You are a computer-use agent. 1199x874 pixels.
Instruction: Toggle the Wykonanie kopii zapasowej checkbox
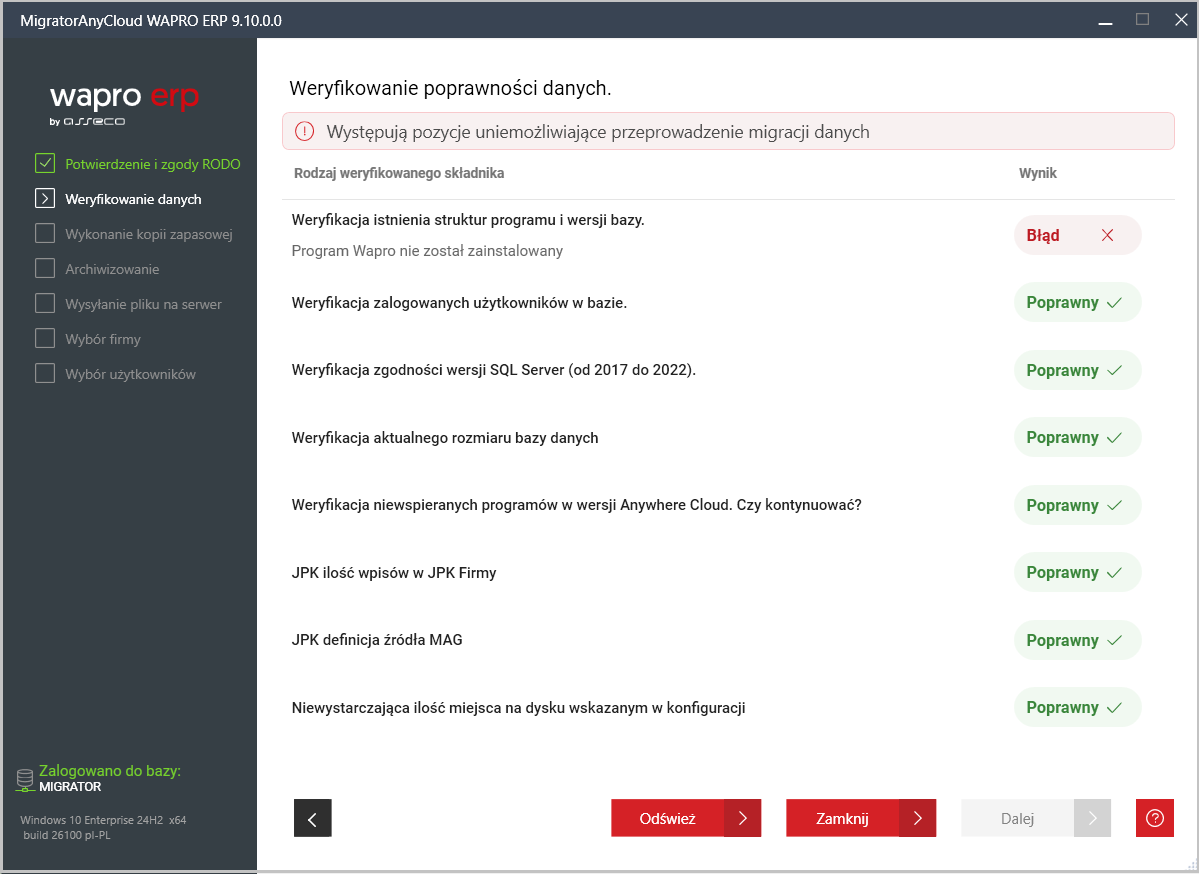pos(45,234)
